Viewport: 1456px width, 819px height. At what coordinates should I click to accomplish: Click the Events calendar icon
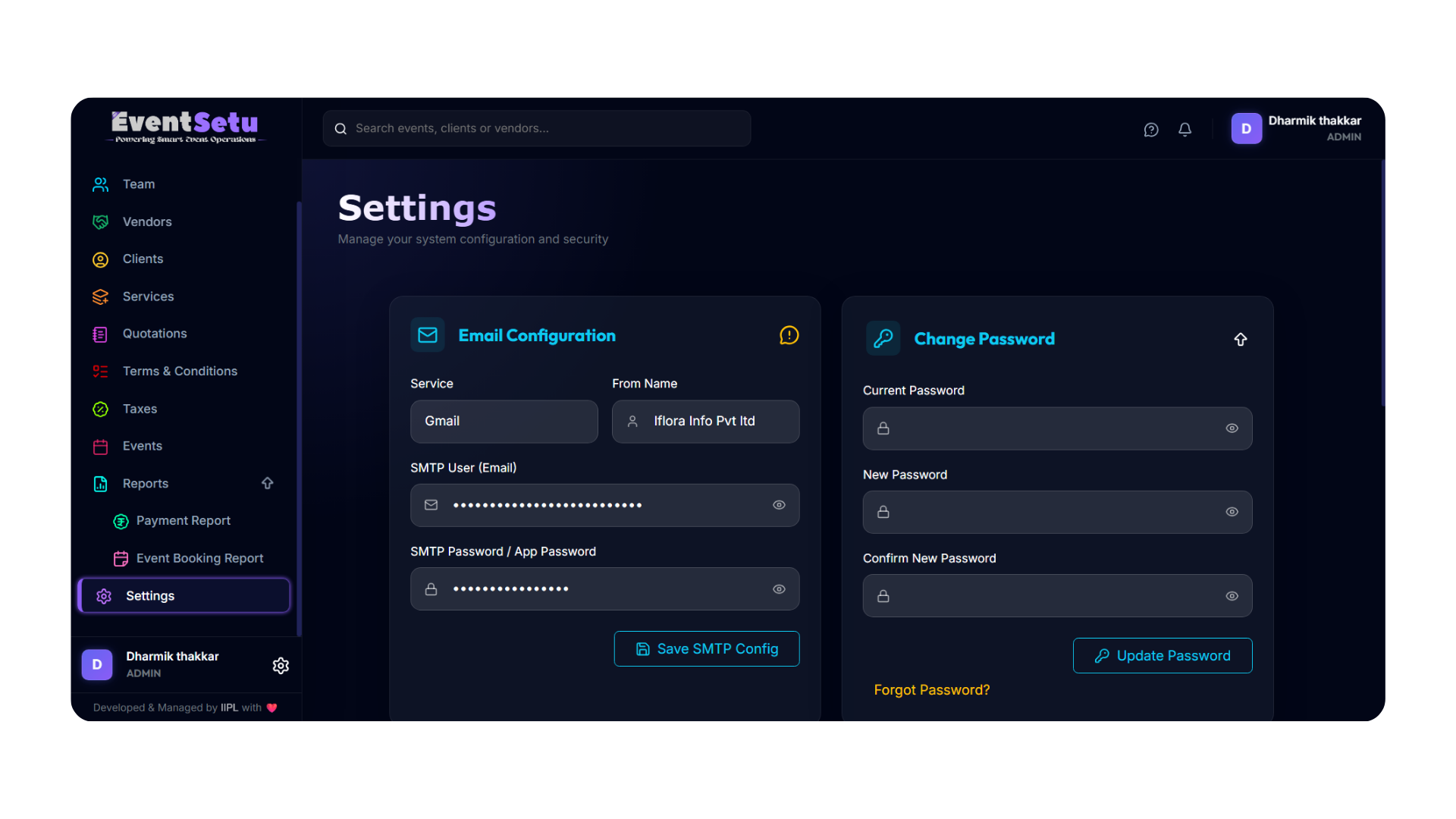pyautogui.click(x=100, y=446)
